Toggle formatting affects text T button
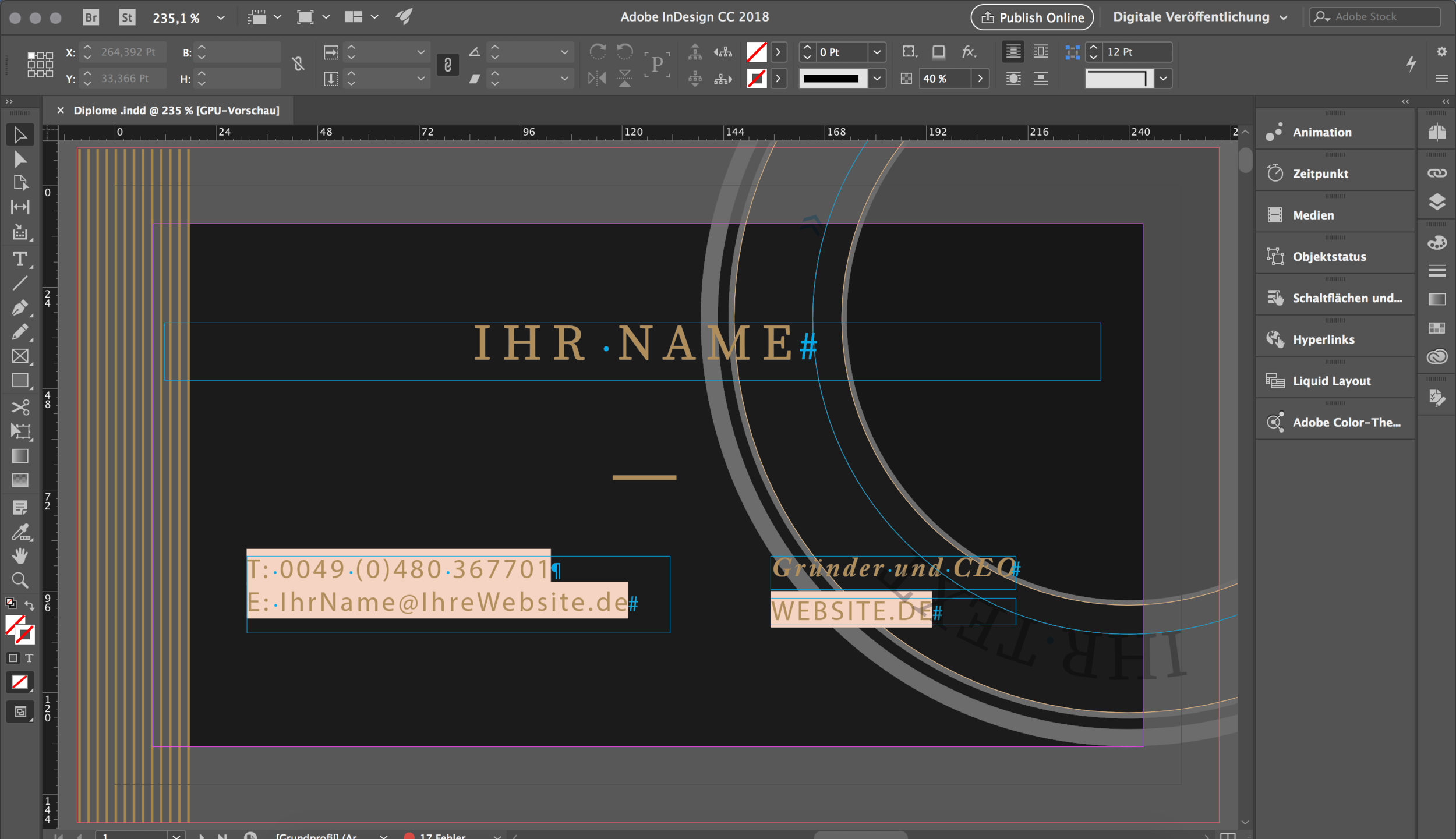 click(29, 658)
